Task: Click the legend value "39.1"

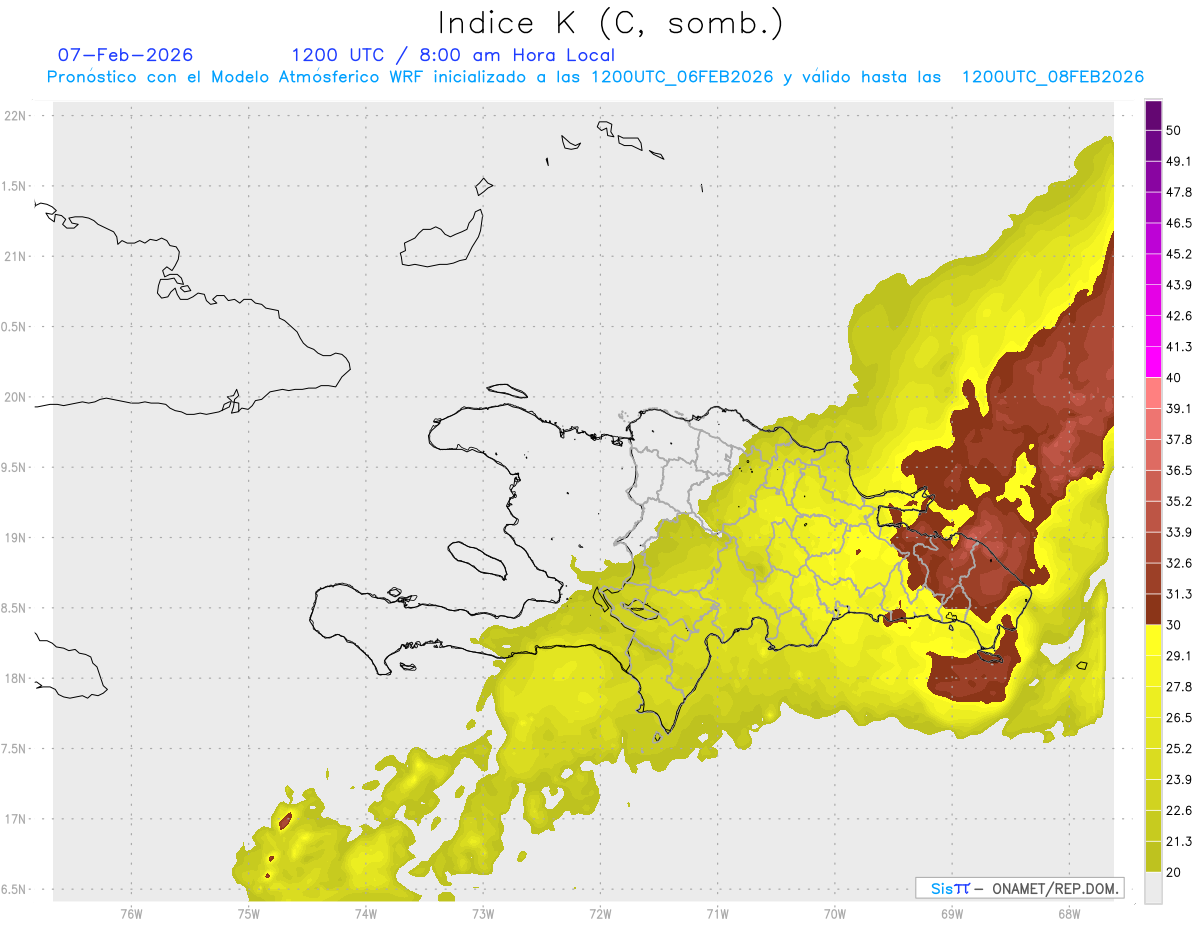Action: pyautogui.click(x=1179, y=408)
